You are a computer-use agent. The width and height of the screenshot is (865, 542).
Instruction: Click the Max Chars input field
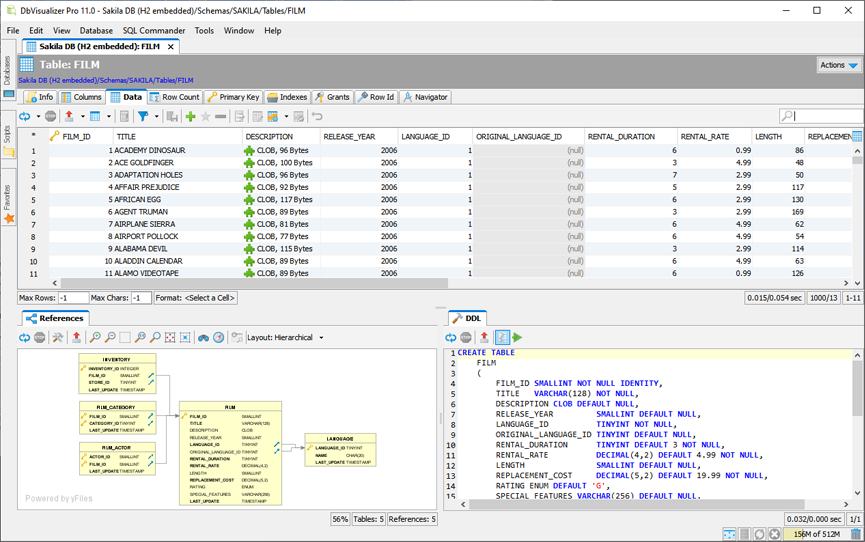click(x=141, y=298)
